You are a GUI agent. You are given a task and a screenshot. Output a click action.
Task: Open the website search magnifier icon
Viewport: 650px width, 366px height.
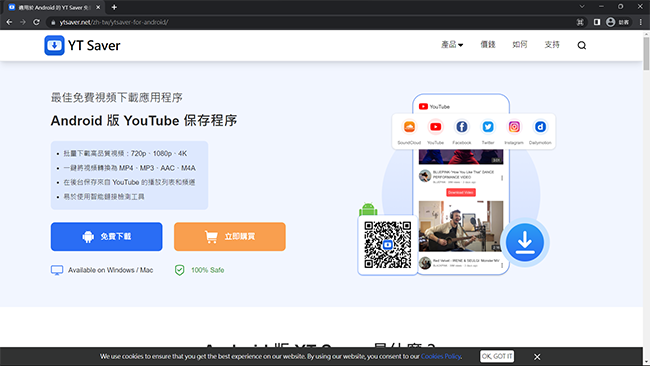click(x=582, y=45)
